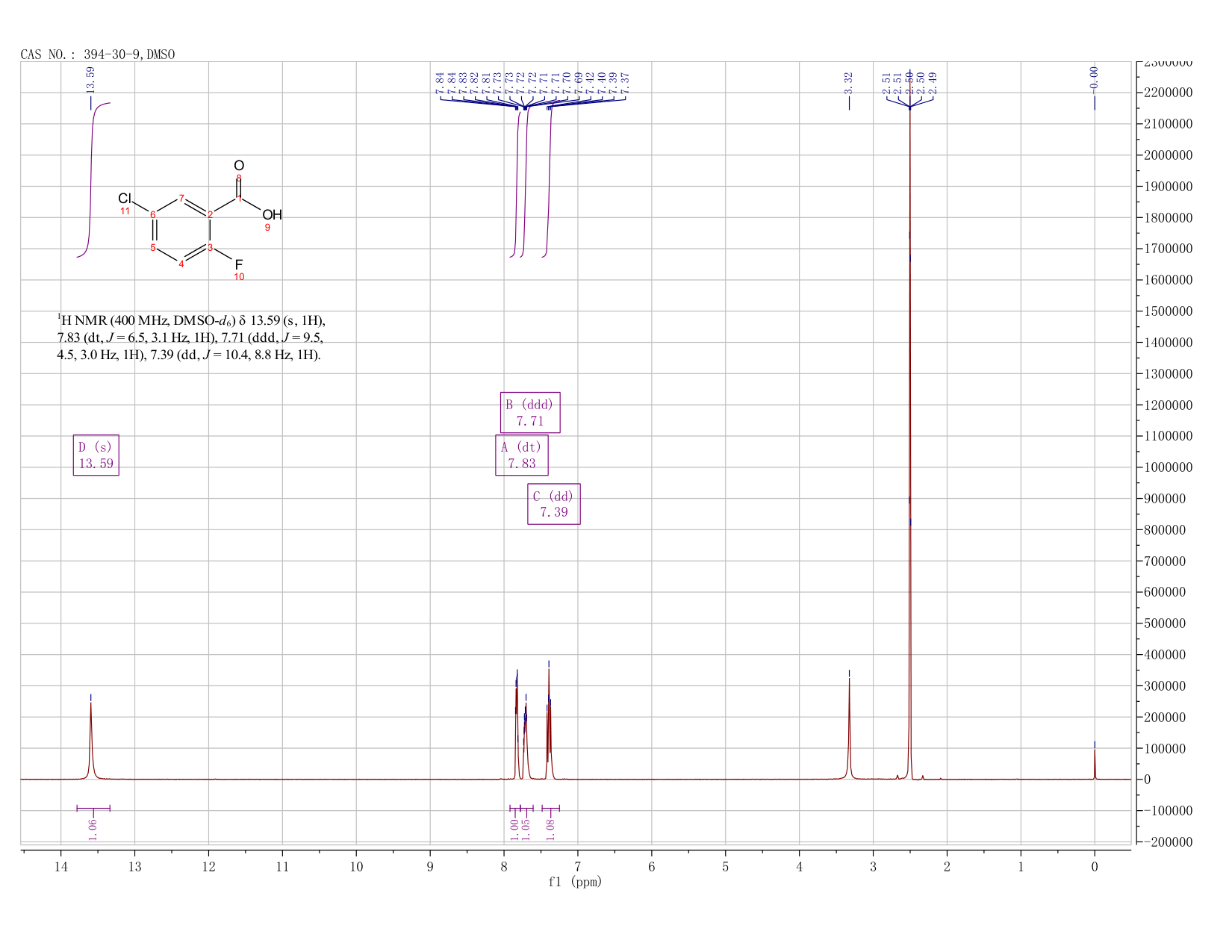The image size is (1232, 952).
Task: Click the TMS peak at 0 ppm
Action: pyautogui.click(x=1095, y=764)
